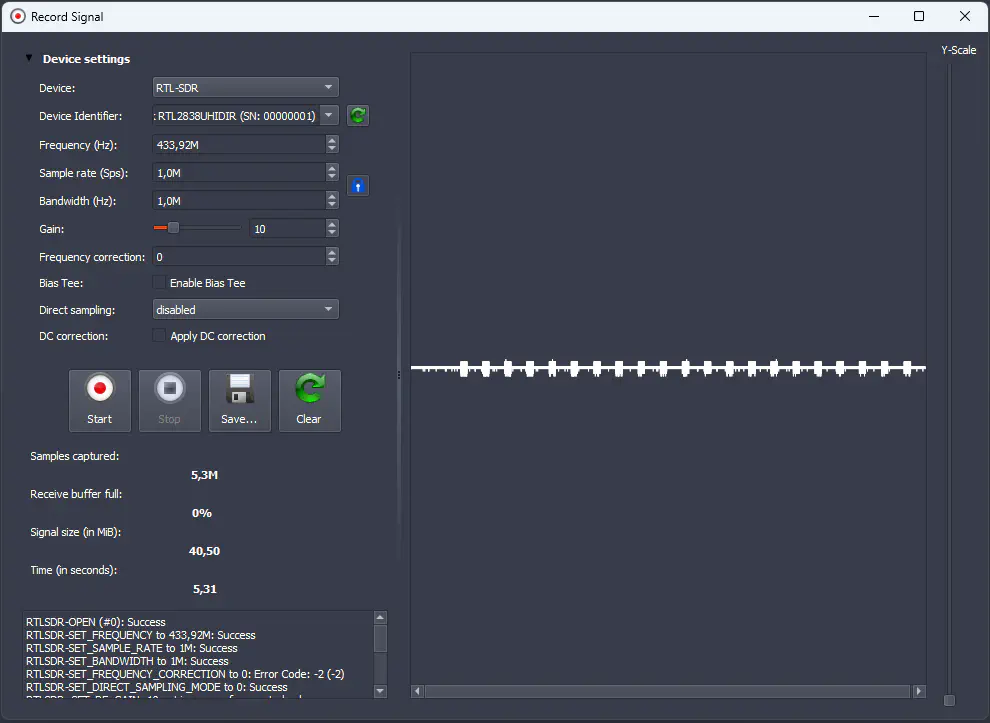
Task: Open the Device dropdown showing RTL-SDR
Action: [x=245, y=88]
